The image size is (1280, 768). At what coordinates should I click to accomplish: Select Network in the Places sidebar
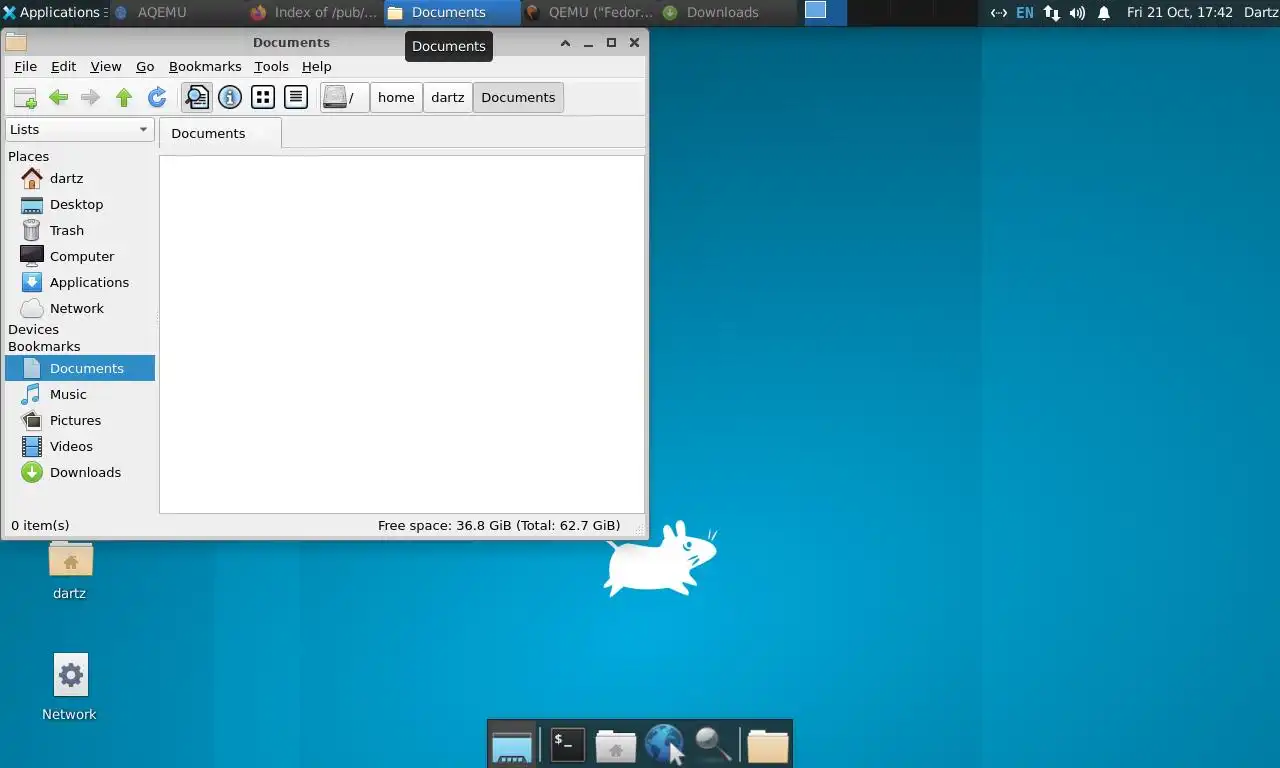pyautogui.click(x=80, y=308)
